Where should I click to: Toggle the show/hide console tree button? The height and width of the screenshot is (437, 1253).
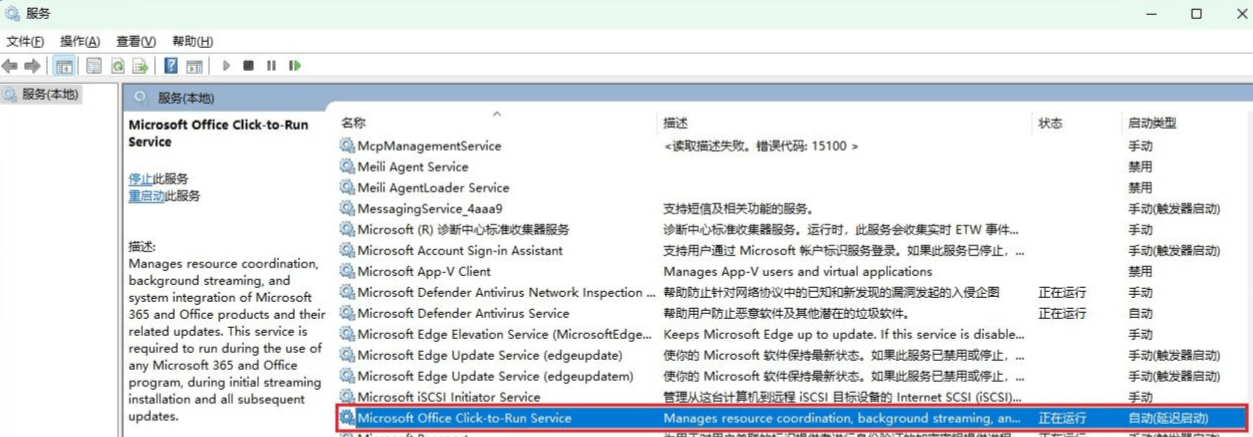[64, 66]
